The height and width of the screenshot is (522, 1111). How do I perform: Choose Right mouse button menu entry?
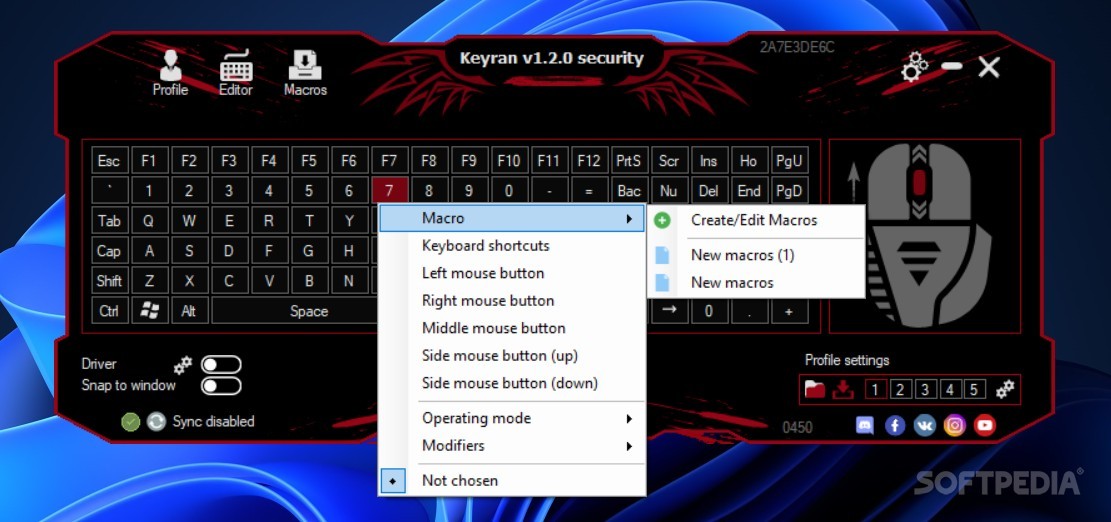[512, 301]
